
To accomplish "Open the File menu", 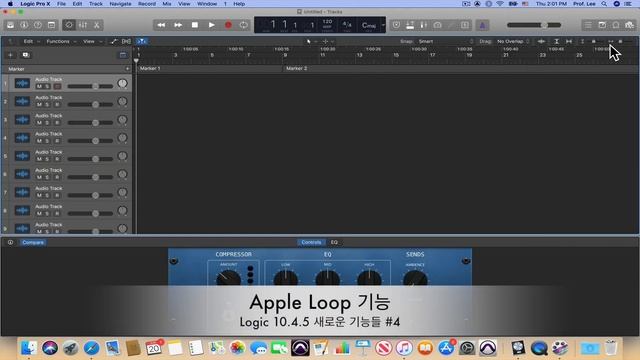I will (x=61, y=4).
